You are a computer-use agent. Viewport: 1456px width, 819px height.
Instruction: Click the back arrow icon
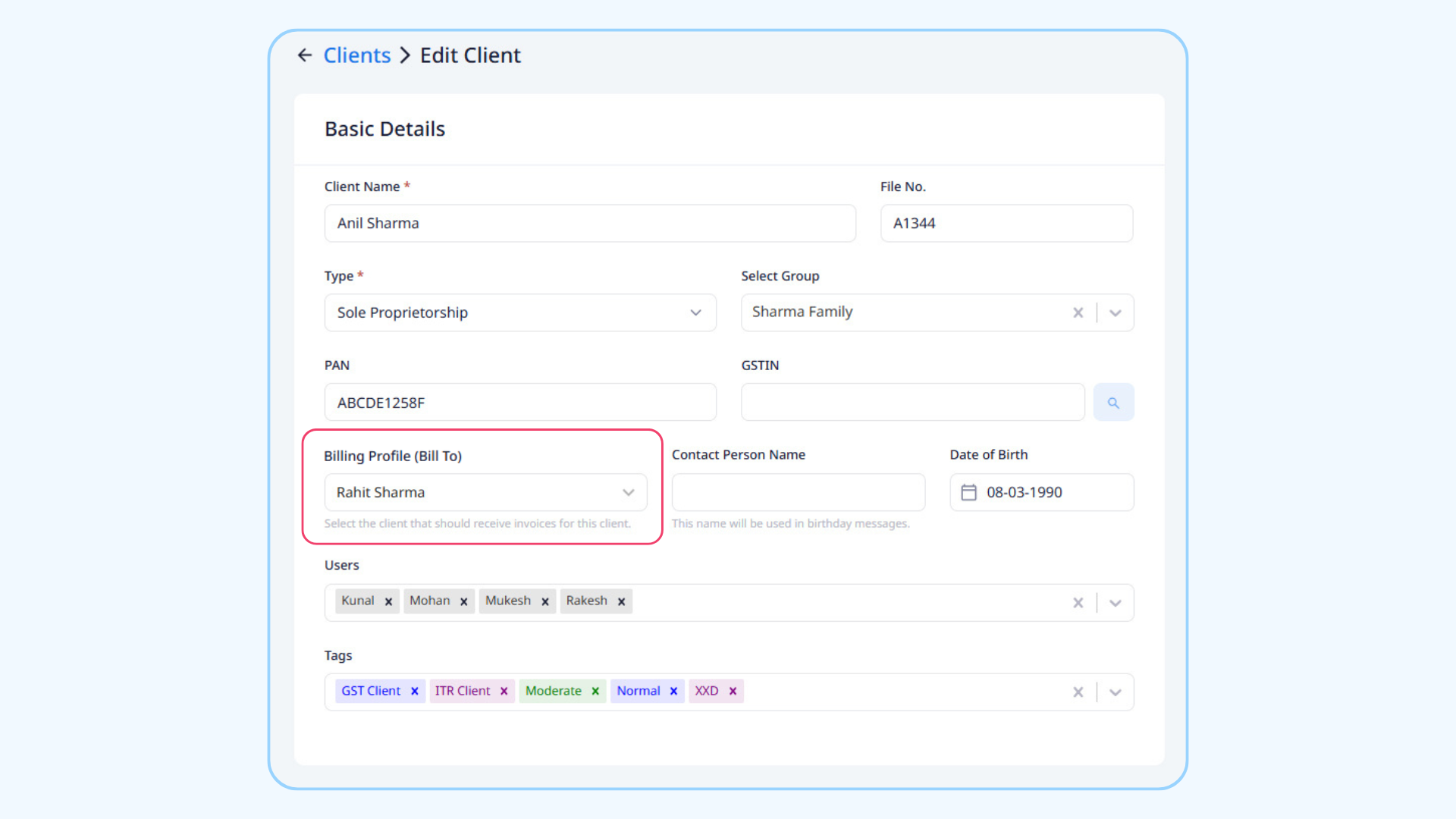tap(305, 55)
